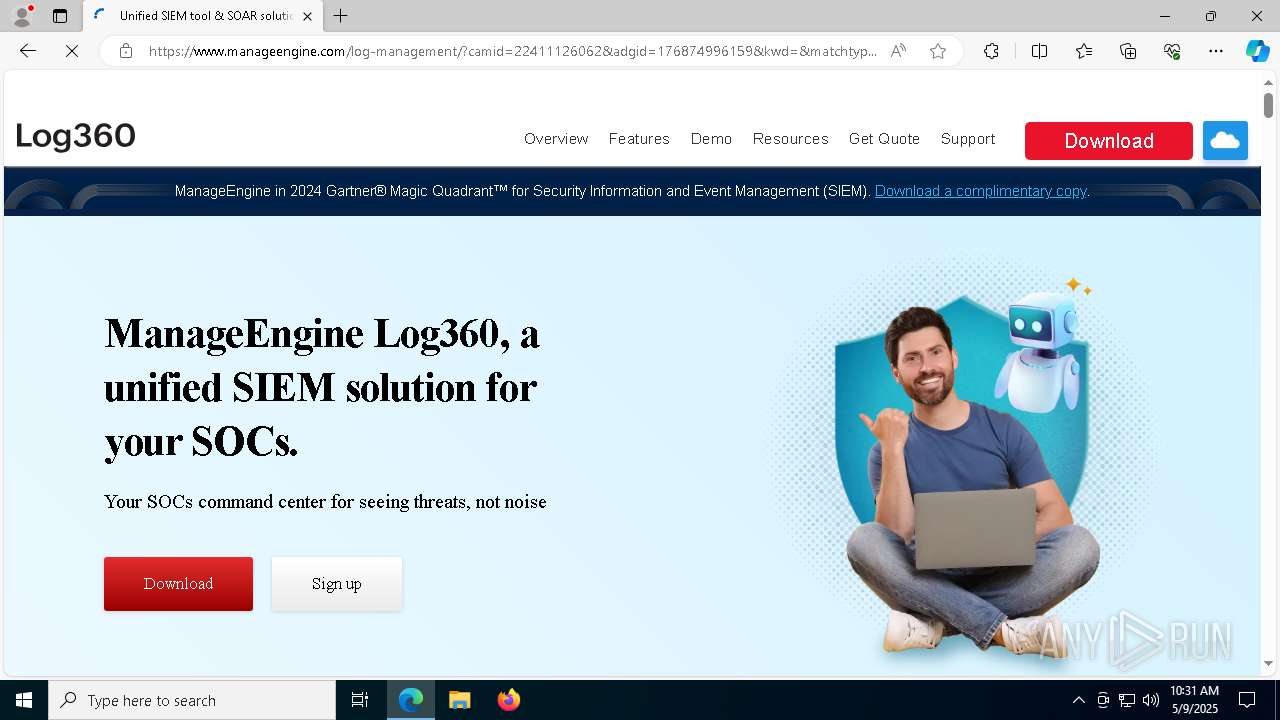The height and width of the screenshot is (720, 1280).
Task: Launch Firefox from taskbar
Action: coord(509,700)
